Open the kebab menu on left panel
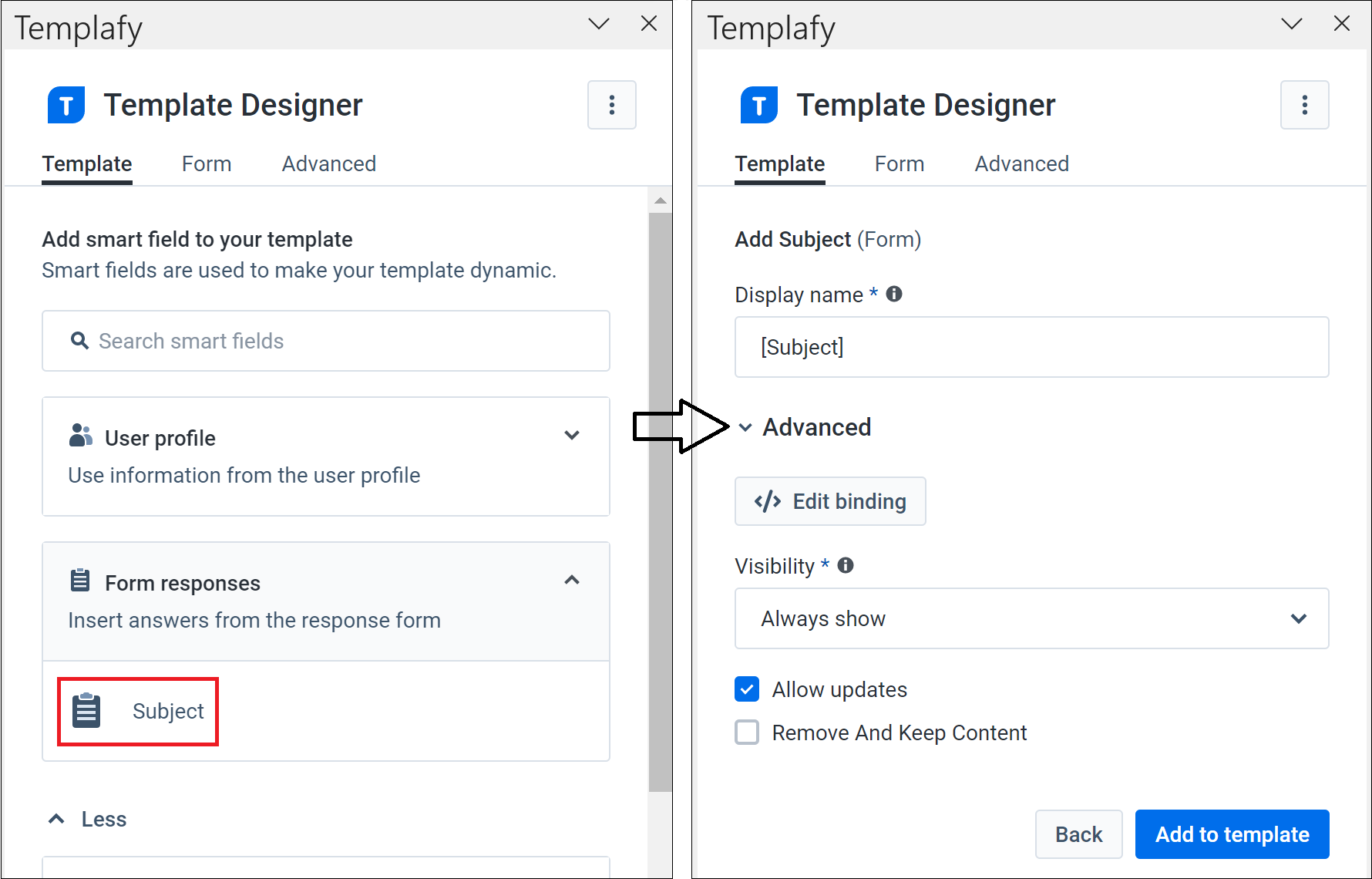Screen dimensions: 1372x879 (x=611, y=105)
